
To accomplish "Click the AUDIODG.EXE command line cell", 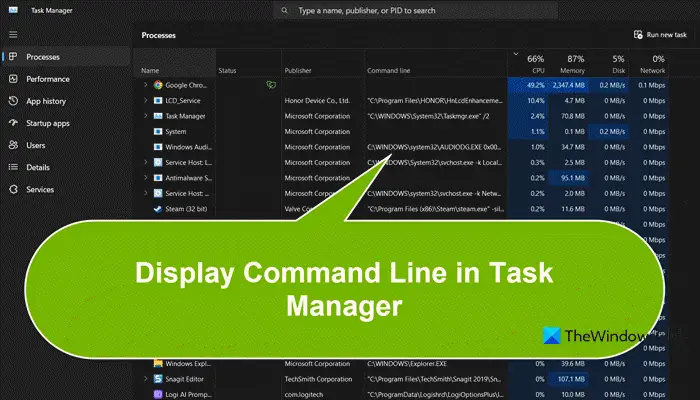I will pyautogui.click(x=436, y=147).
